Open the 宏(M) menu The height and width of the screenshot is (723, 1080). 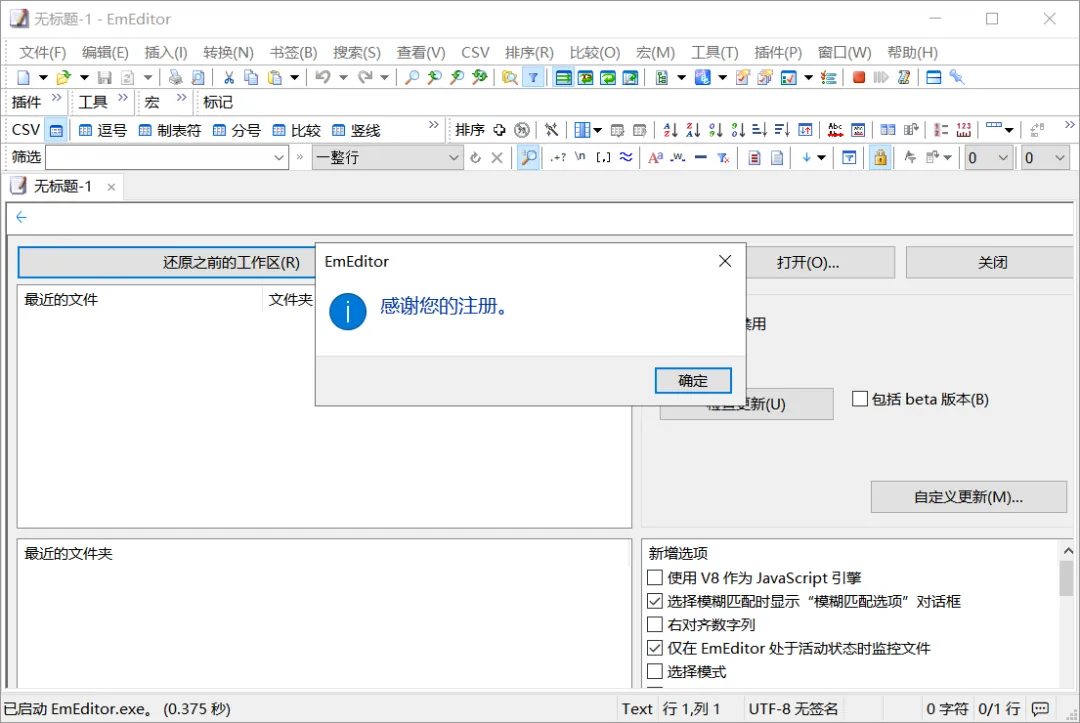click(655, 52)
